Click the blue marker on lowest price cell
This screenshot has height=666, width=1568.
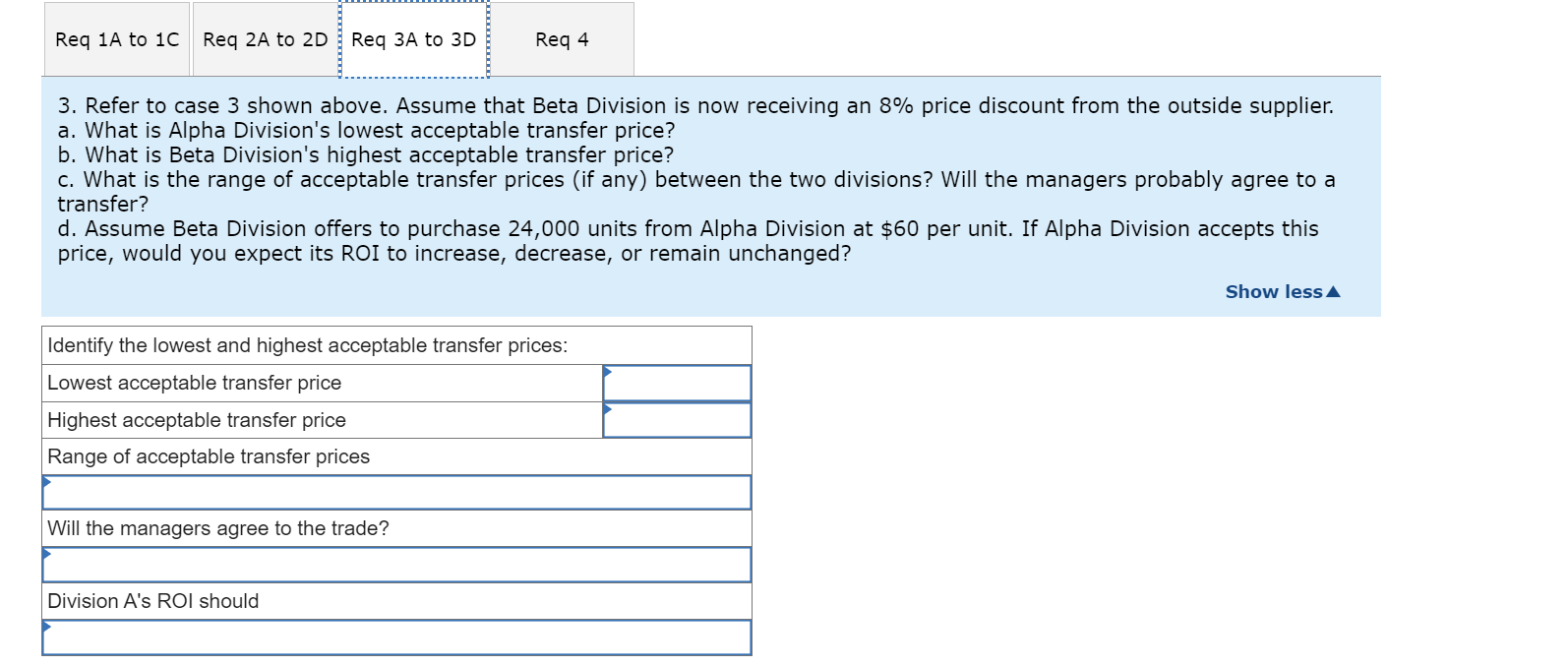pos(607,372)
